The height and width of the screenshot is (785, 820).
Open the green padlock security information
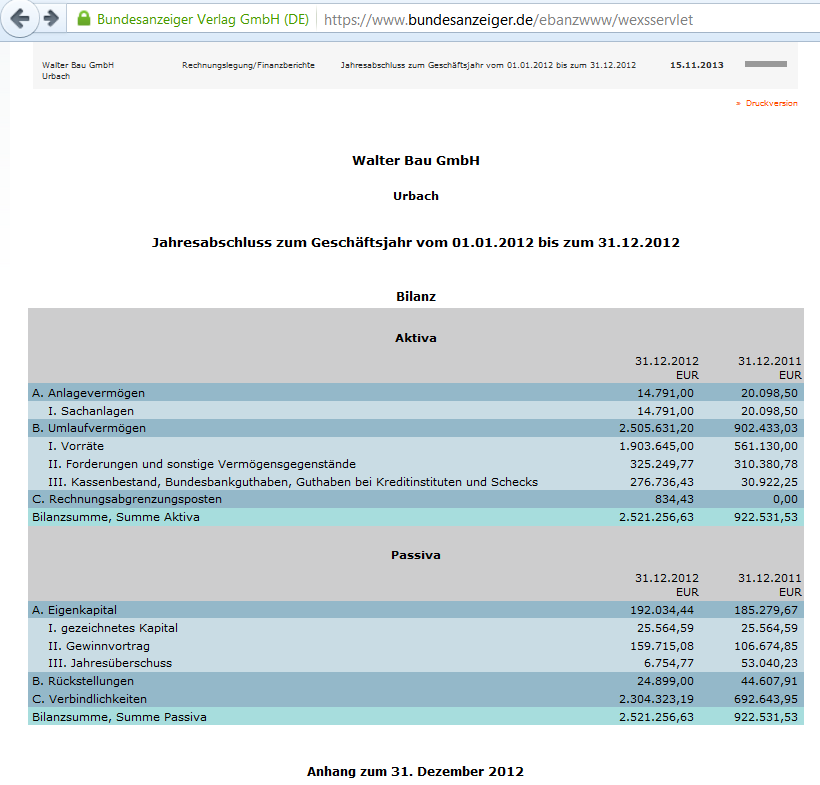pos(86,17)
